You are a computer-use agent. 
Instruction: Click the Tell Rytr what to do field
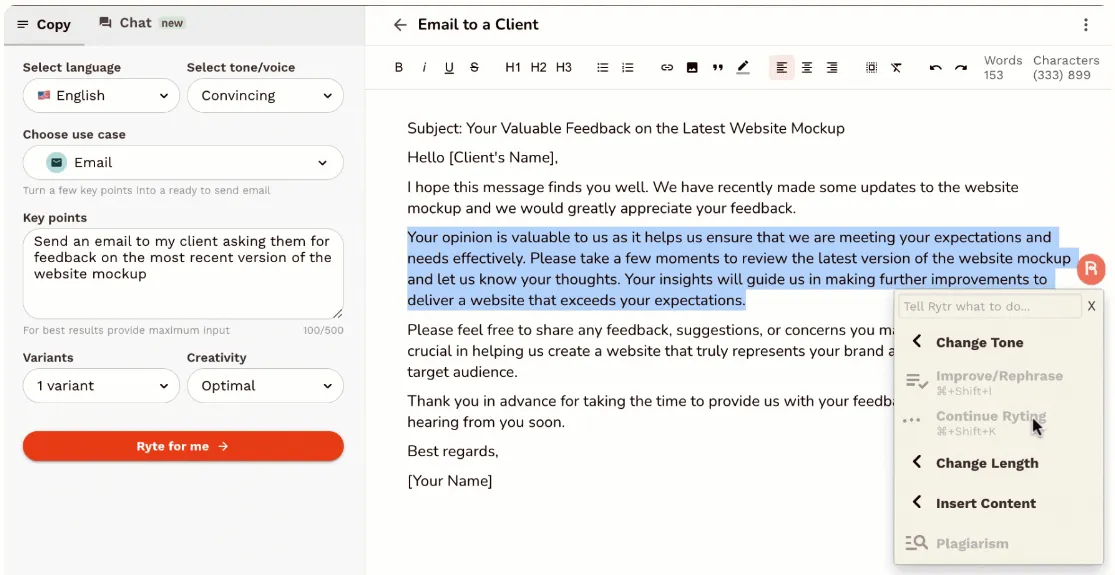(x=989, y=306)
